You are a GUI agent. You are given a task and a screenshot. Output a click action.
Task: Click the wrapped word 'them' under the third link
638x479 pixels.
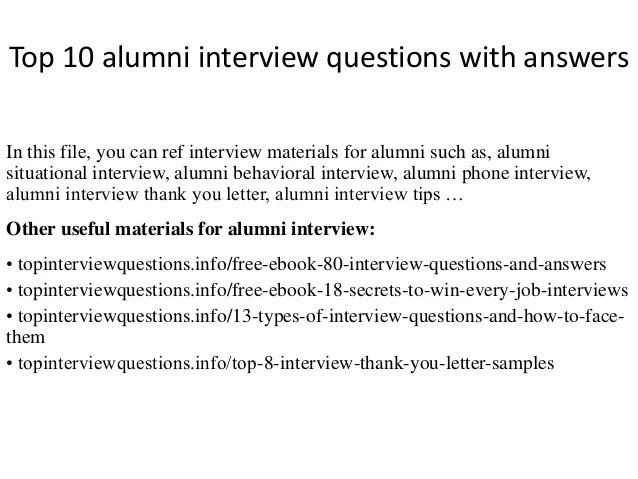(x=26, y=338)
